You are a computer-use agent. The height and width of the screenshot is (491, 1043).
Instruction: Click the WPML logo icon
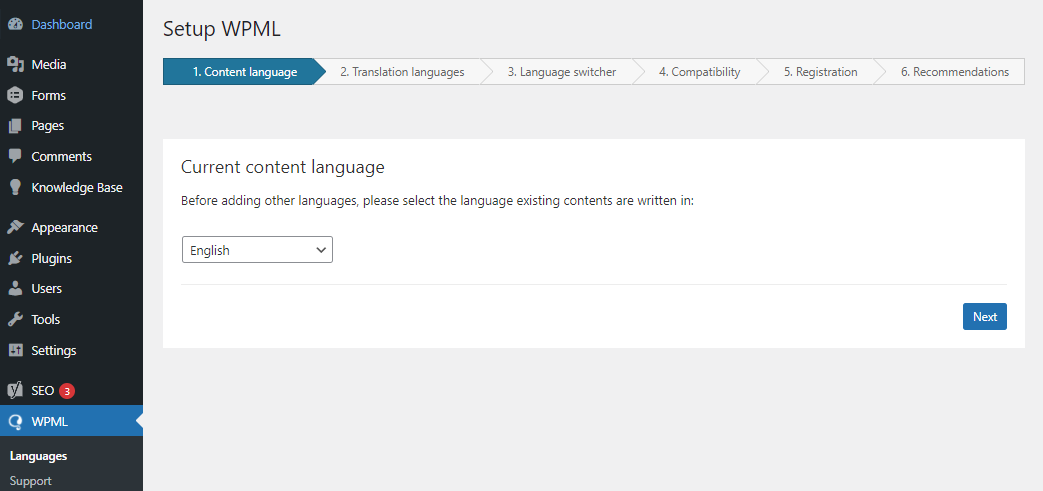(x=15, y=421)
